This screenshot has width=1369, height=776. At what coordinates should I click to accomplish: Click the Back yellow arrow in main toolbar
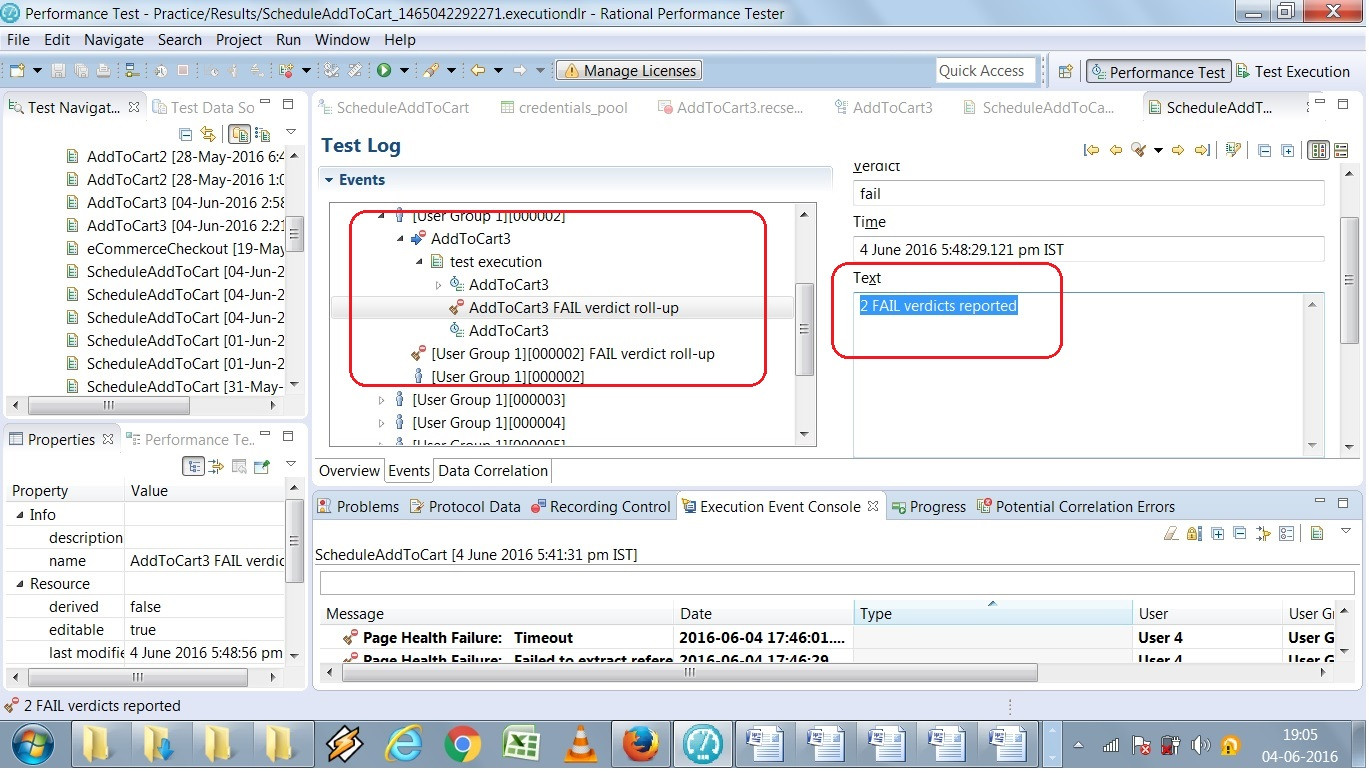point(478,71)
